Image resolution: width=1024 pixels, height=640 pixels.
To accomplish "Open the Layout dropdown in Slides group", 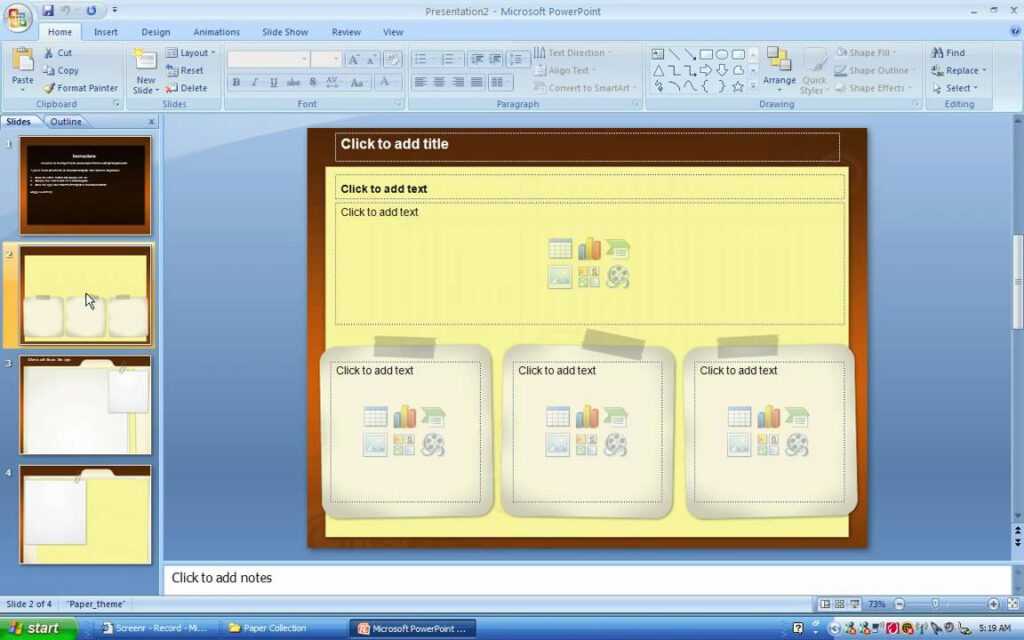I will click(x=192, y=52).
